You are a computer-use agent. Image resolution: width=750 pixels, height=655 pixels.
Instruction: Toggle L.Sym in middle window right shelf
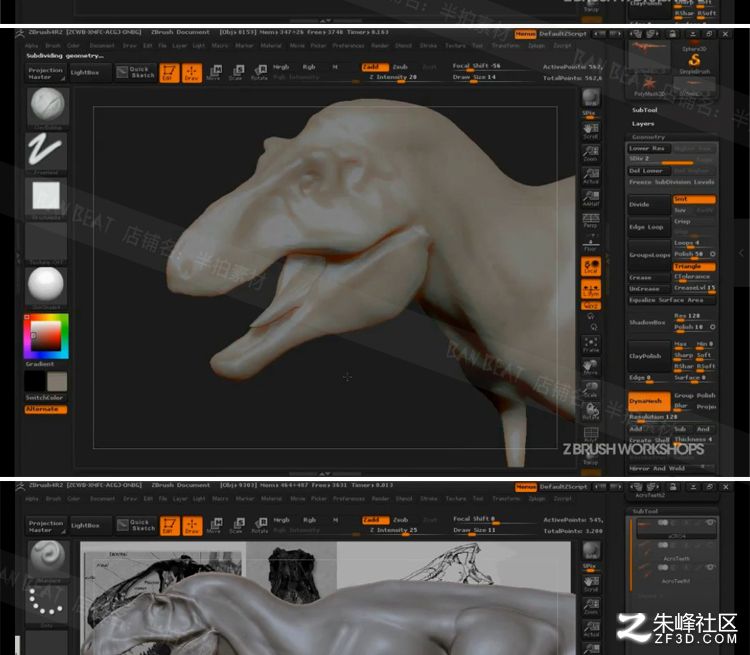(591, 289)
